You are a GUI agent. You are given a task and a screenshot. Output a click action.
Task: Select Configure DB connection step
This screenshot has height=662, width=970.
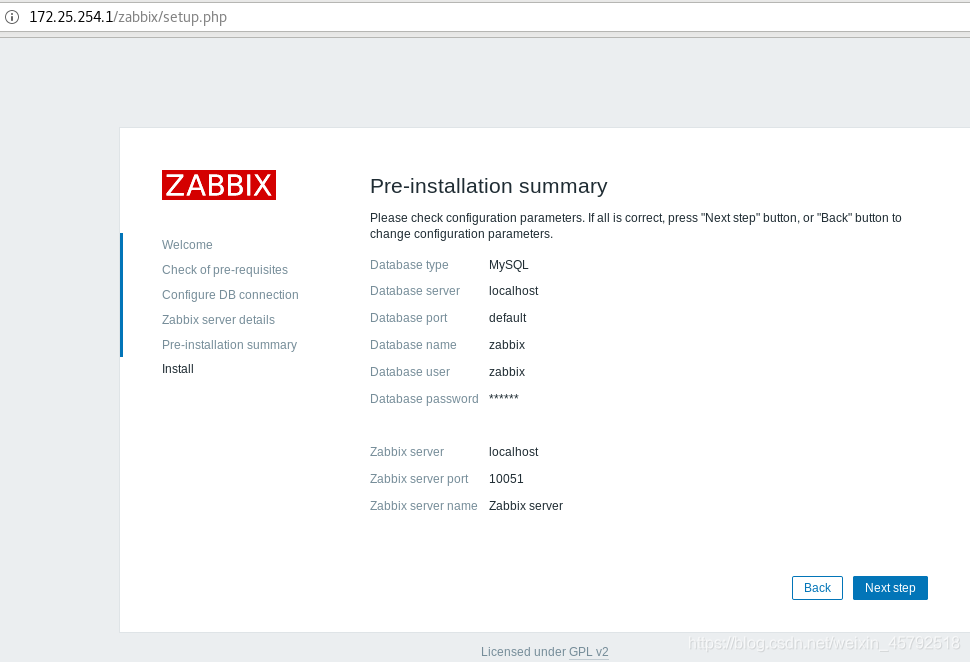(x=230, y=294)
